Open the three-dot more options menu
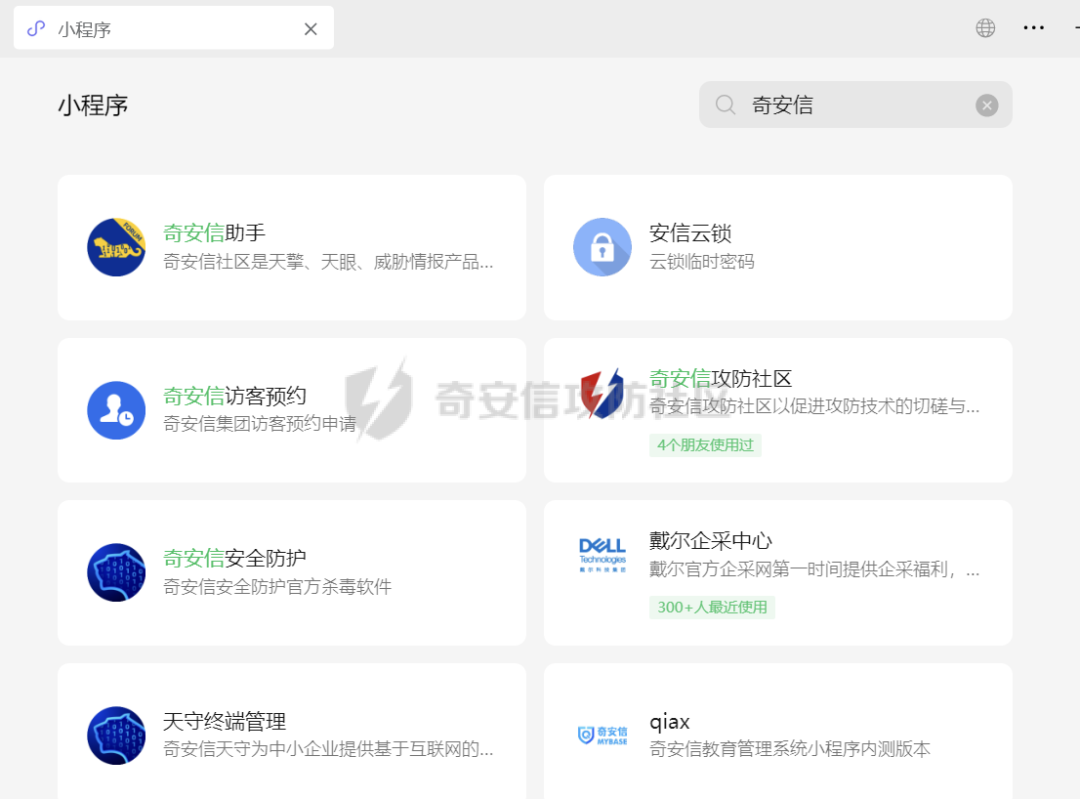The image size is (1080, 799). (1033, 28)
